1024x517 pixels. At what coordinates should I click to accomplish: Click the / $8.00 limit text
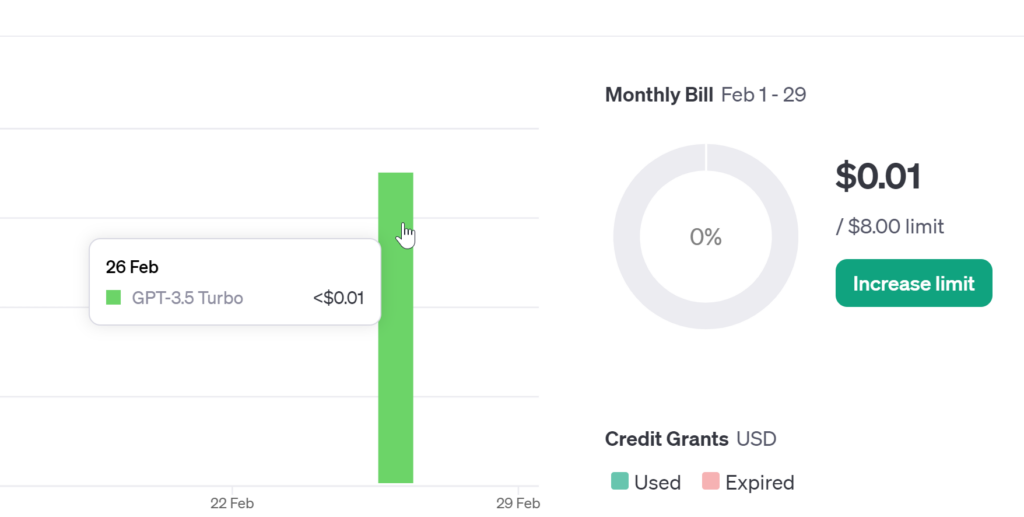click(890, 227)
